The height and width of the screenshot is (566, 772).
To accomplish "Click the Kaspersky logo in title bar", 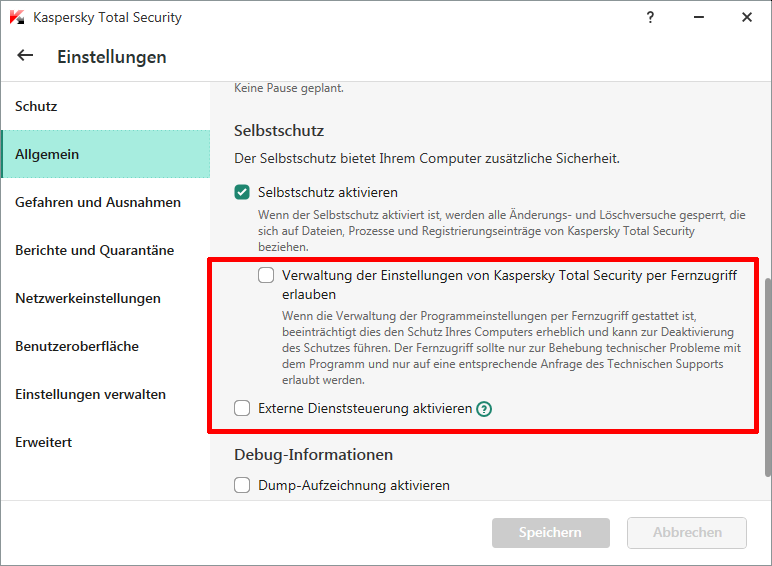I will point(16,18).
